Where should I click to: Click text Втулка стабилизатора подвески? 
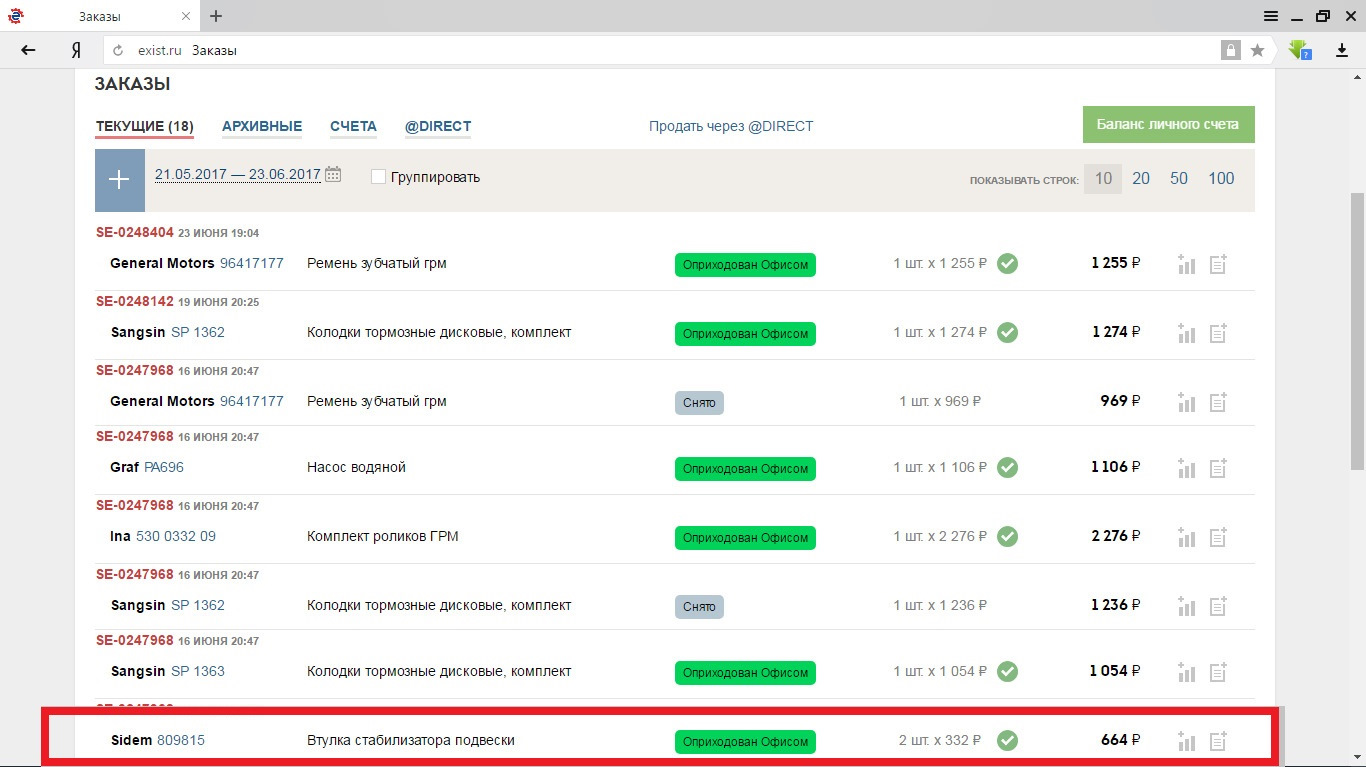pos(411,740)
